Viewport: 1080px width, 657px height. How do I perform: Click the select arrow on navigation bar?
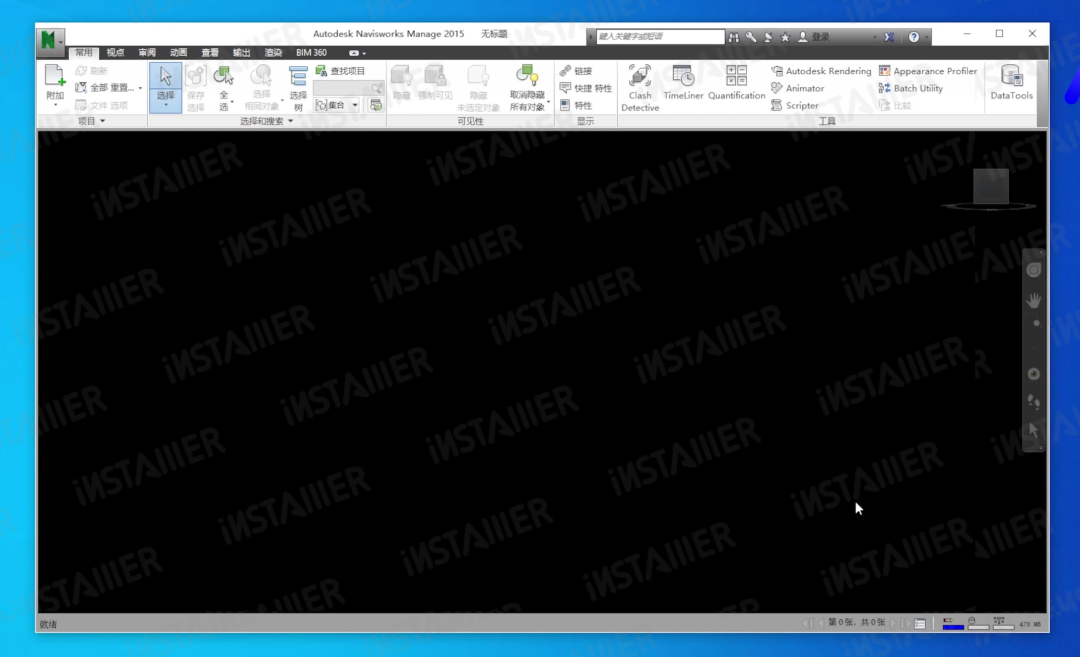point(1034,430)
